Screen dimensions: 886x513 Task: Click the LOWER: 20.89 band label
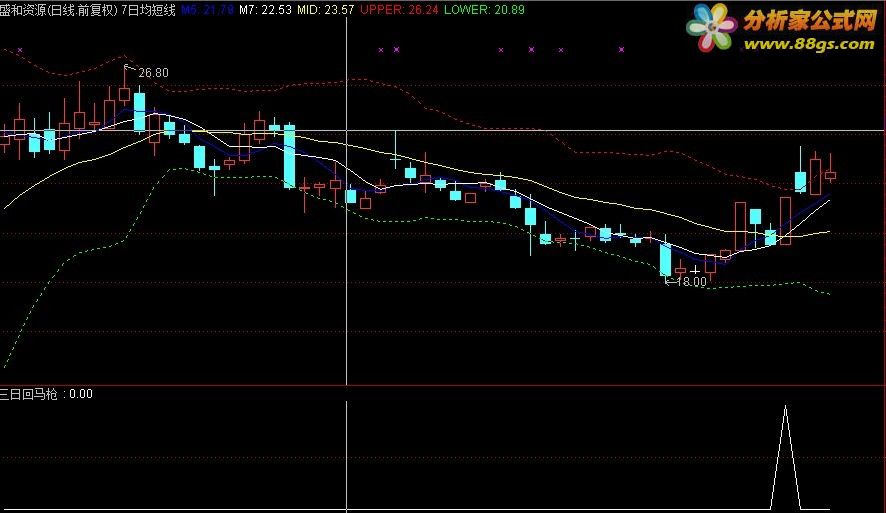click(x=484, y=10)
